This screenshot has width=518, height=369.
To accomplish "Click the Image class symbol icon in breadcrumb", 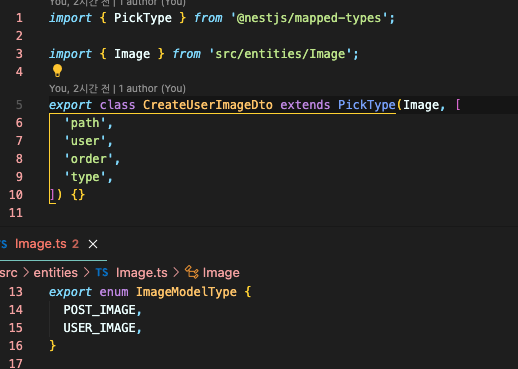I will pyautogui.click(x=192, y=272).
